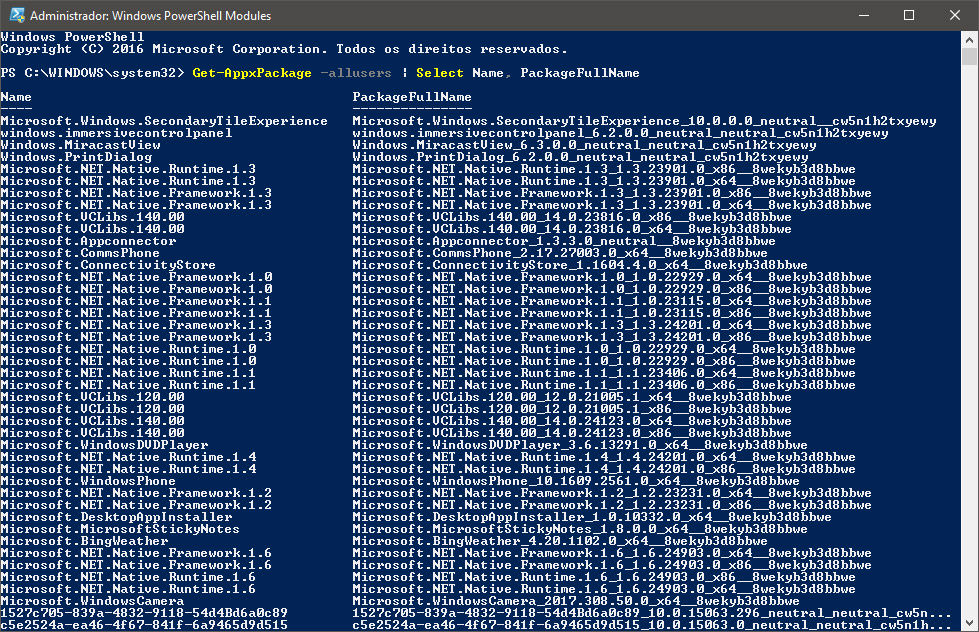Image resolution: width=979 pixels, height=632 pixels.
Task: Click Microsoft.DesktopAppInstaller in Name column
Action: 116,517
